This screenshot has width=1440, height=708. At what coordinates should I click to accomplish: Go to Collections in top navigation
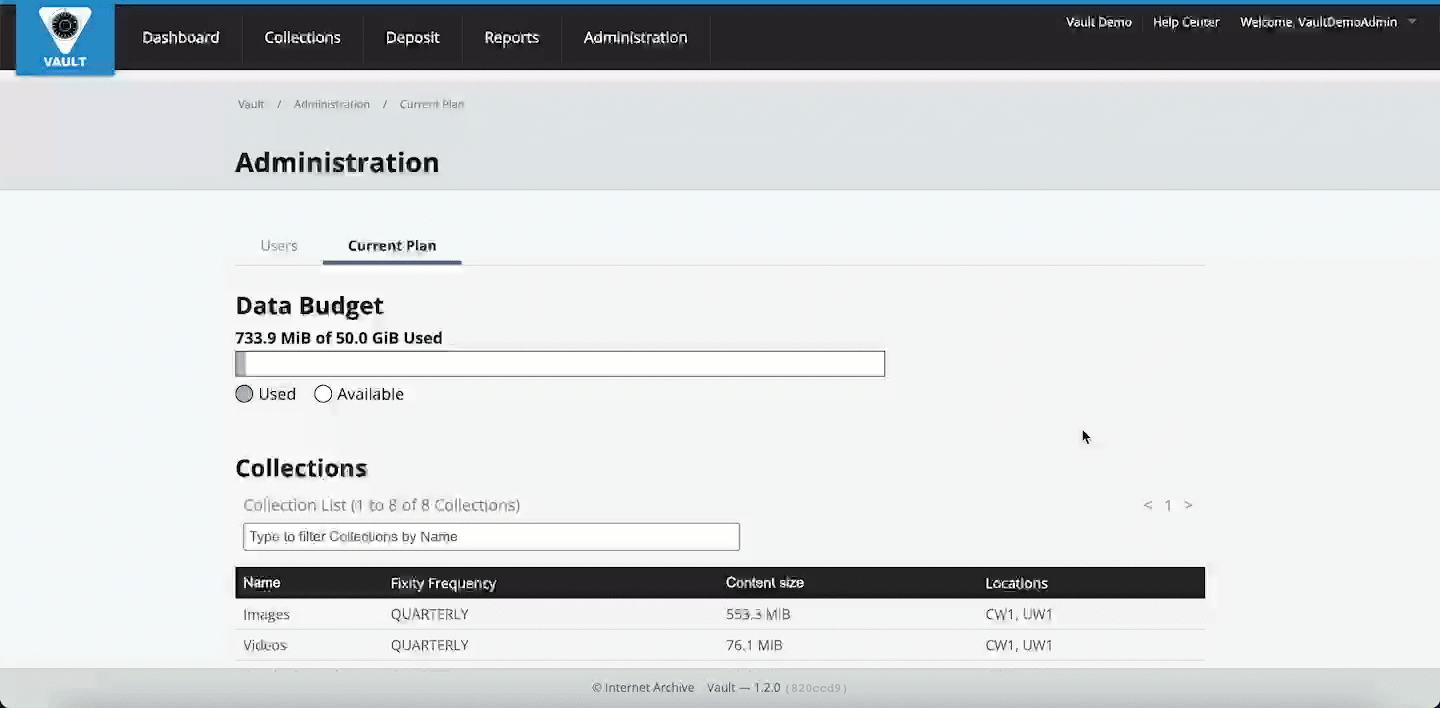click(x=302, y=37)
